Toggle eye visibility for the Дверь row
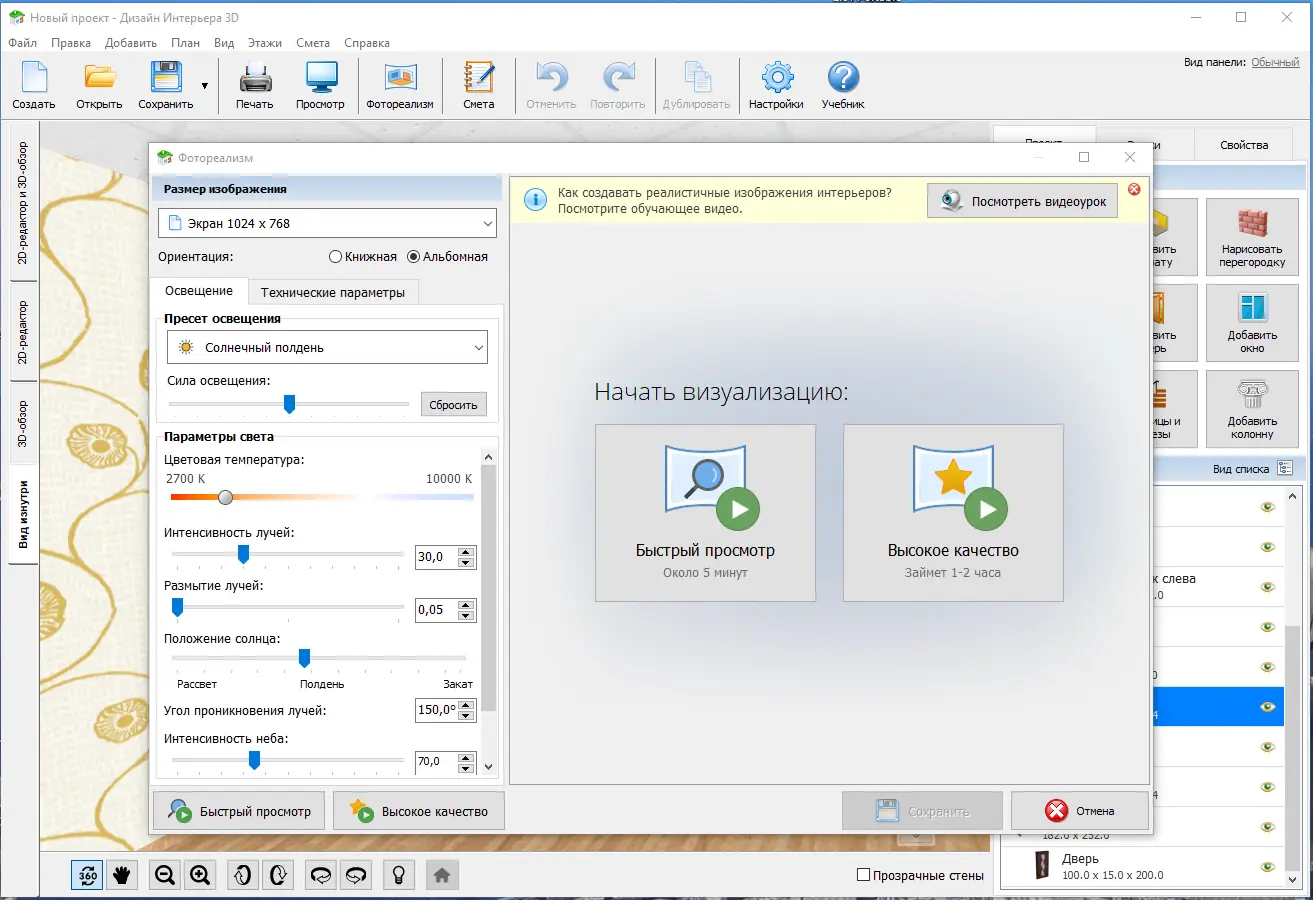Viewport: 1313px width, 900px height. (x=1268, y=866)
